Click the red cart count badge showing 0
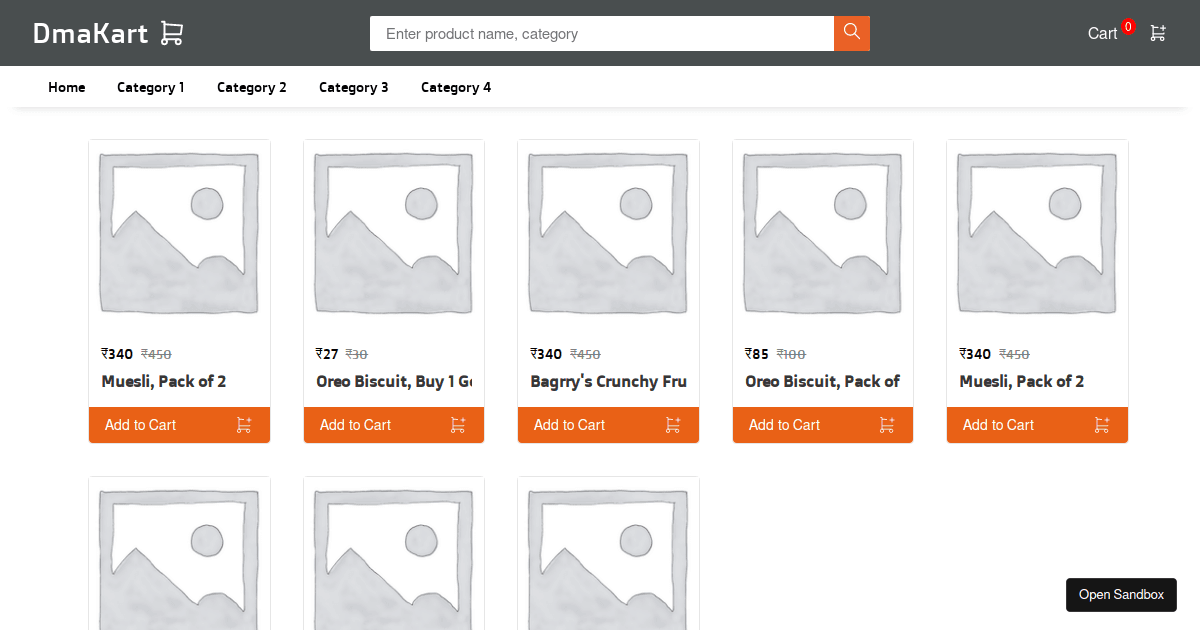The height and width of the screenshot is (630, 1200). click(1128, 27)
